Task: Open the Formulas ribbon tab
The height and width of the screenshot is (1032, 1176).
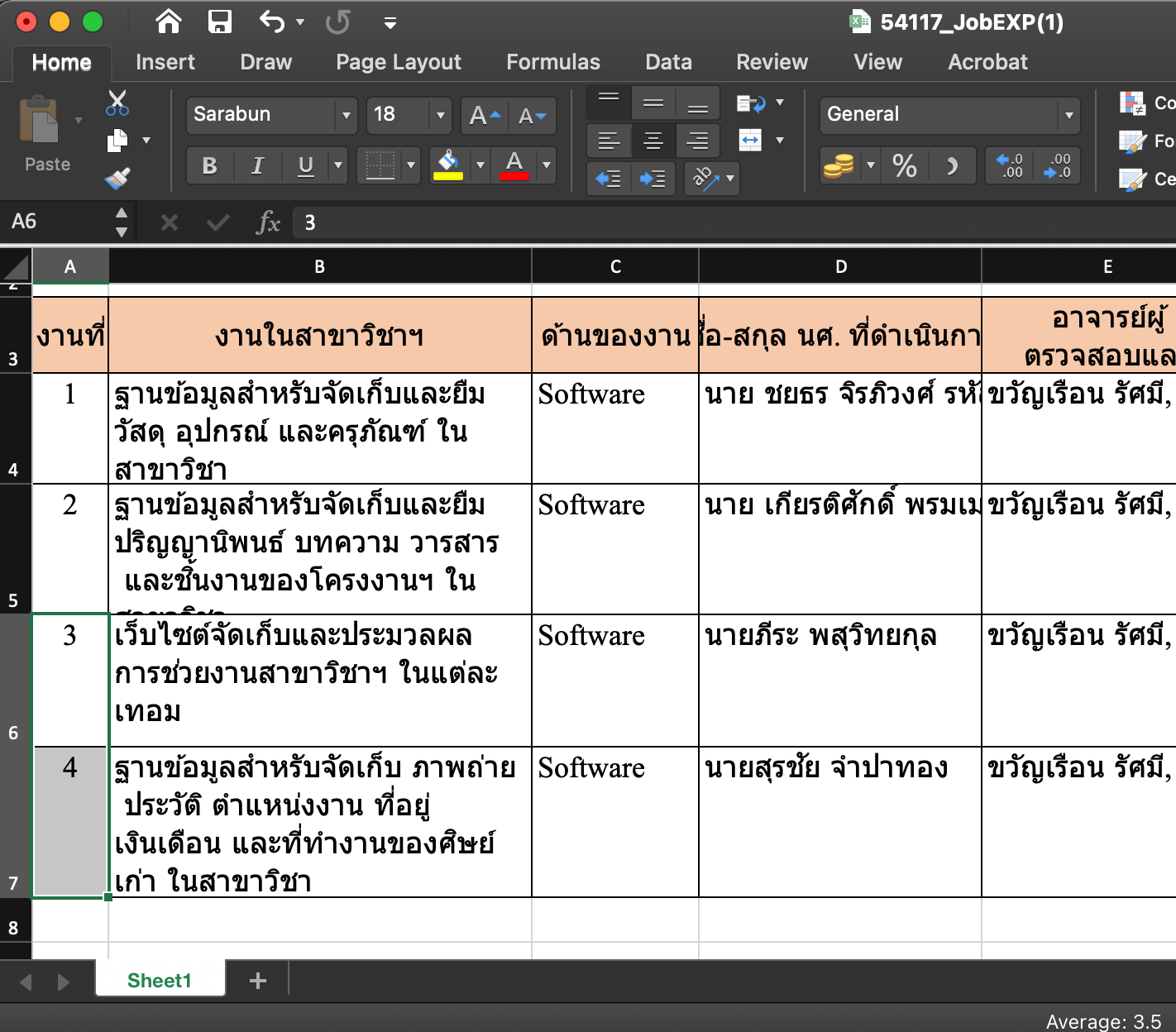Action: pyautogui.click(x=552, y=62)
